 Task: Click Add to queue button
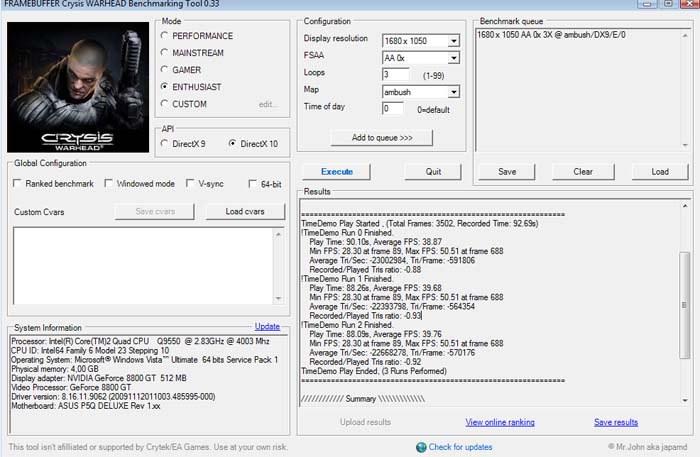pos(382,137)
